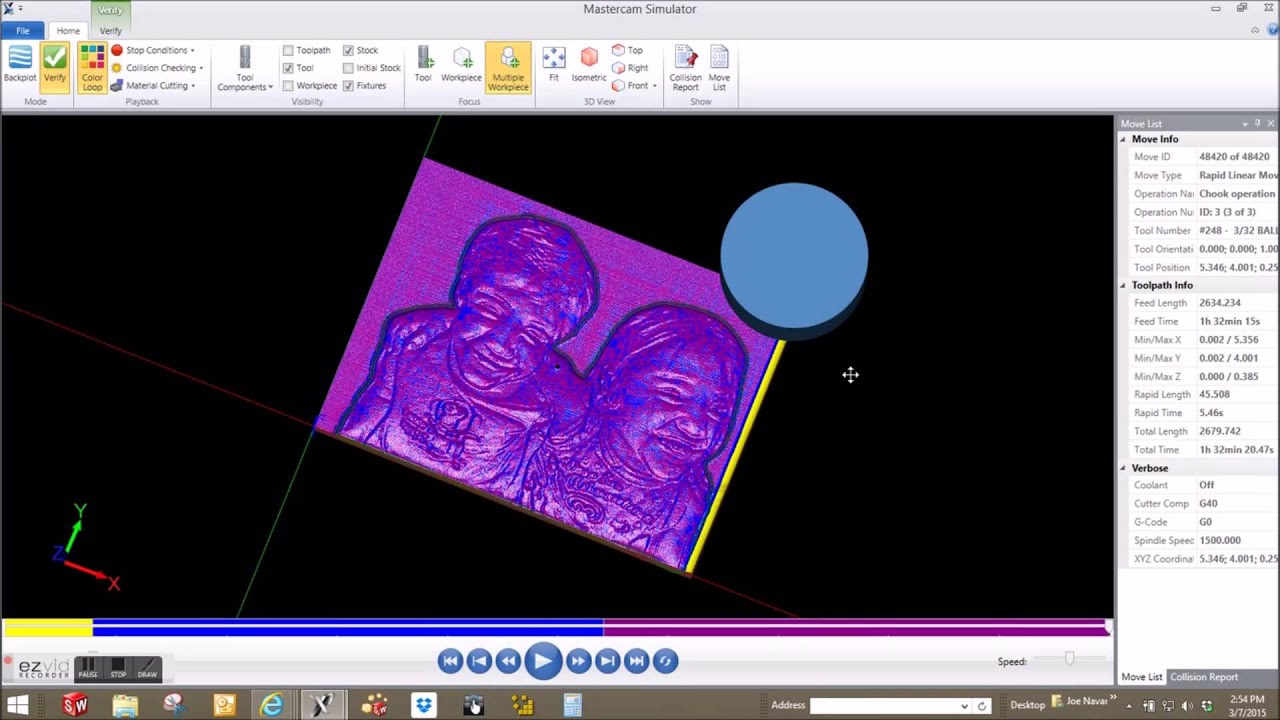The width and height of the screenshot is (1280, 720).
Task: Set the 3D view to Right
Action: click(x=630, y=68)
